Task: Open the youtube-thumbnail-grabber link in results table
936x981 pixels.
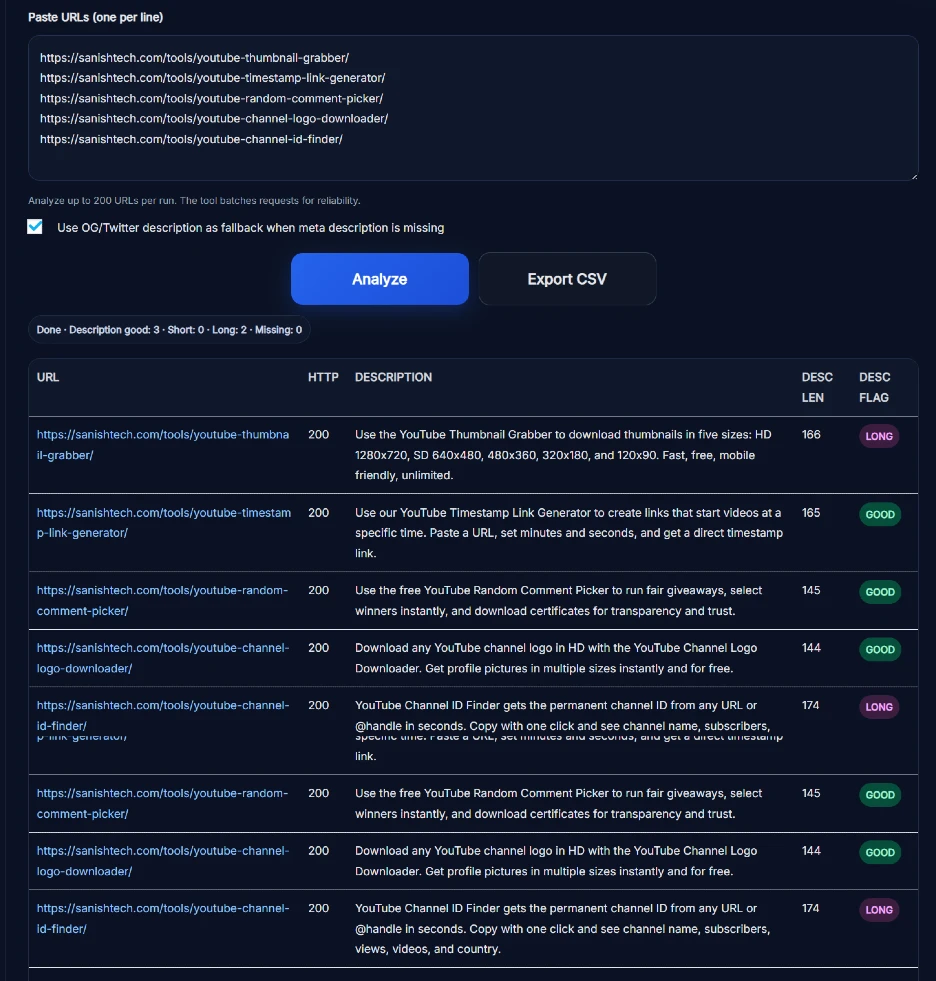Action: [162, 445]
